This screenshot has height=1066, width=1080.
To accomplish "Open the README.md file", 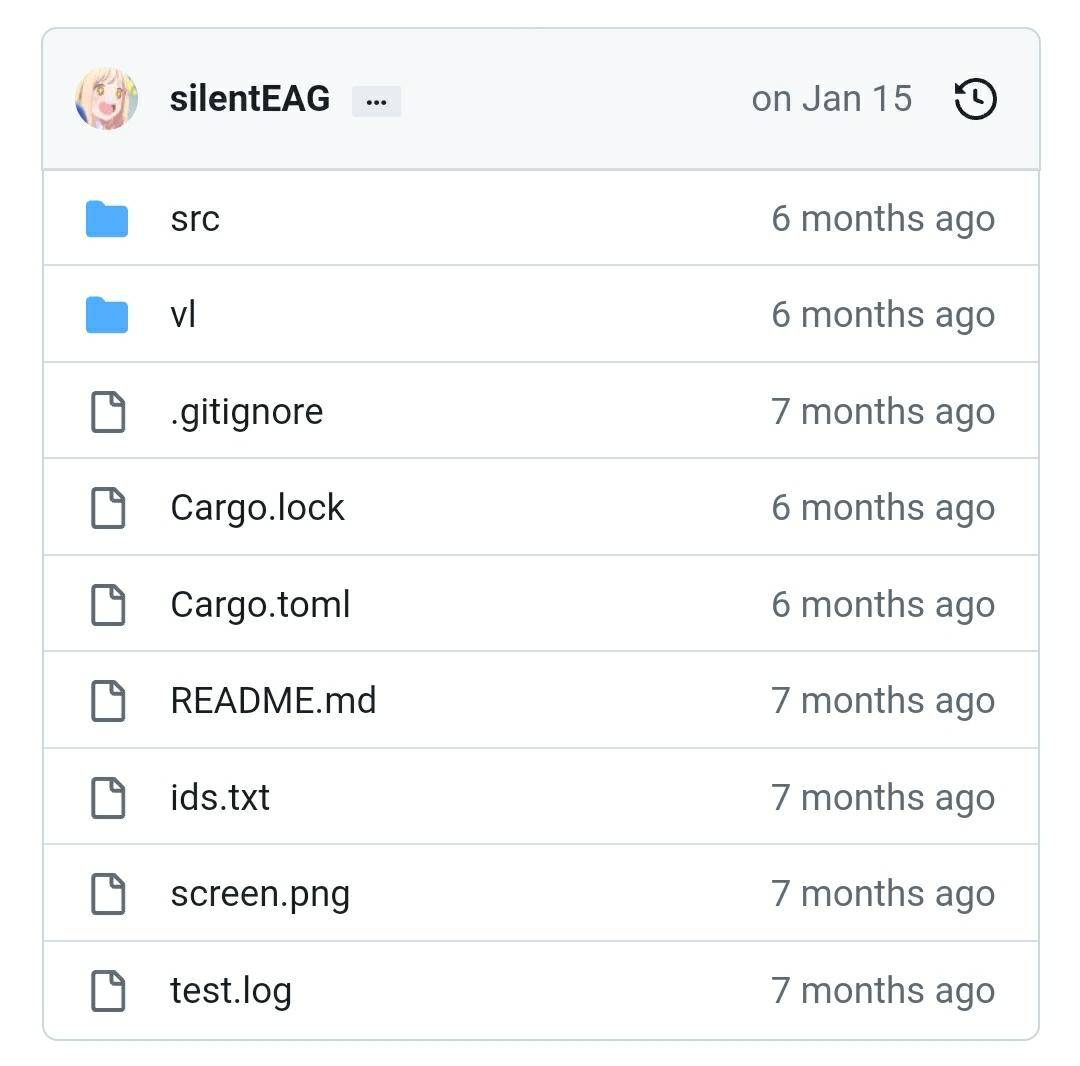I will click(x=273, y=701).
